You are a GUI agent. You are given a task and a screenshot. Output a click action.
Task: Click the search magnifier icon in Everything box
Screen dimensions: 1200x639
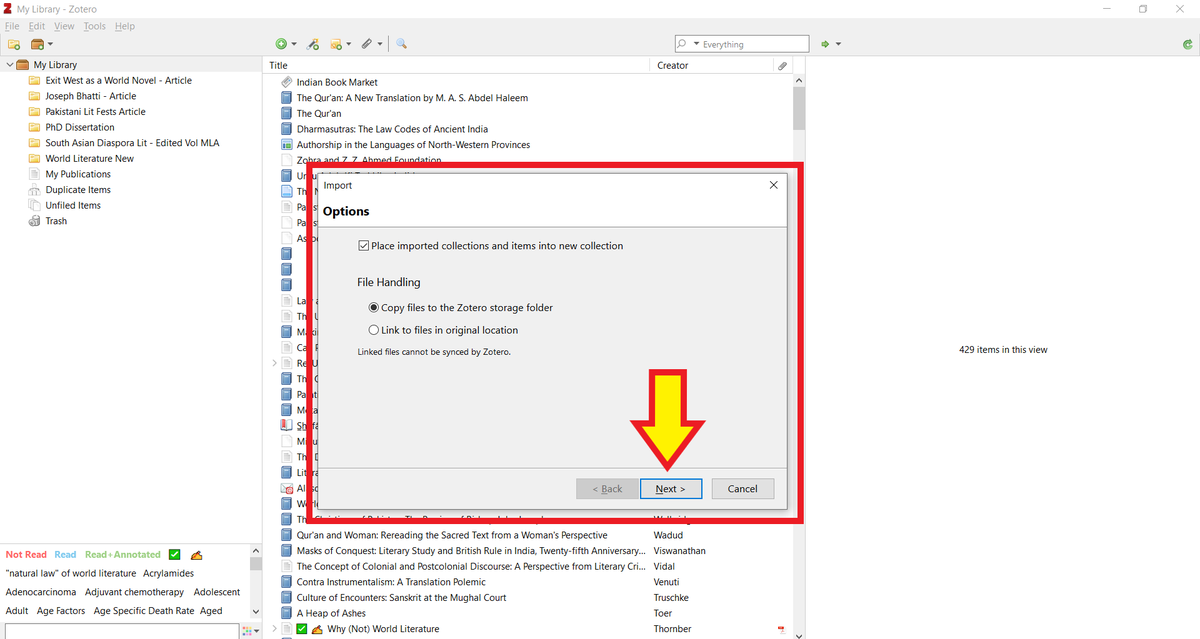683,44
